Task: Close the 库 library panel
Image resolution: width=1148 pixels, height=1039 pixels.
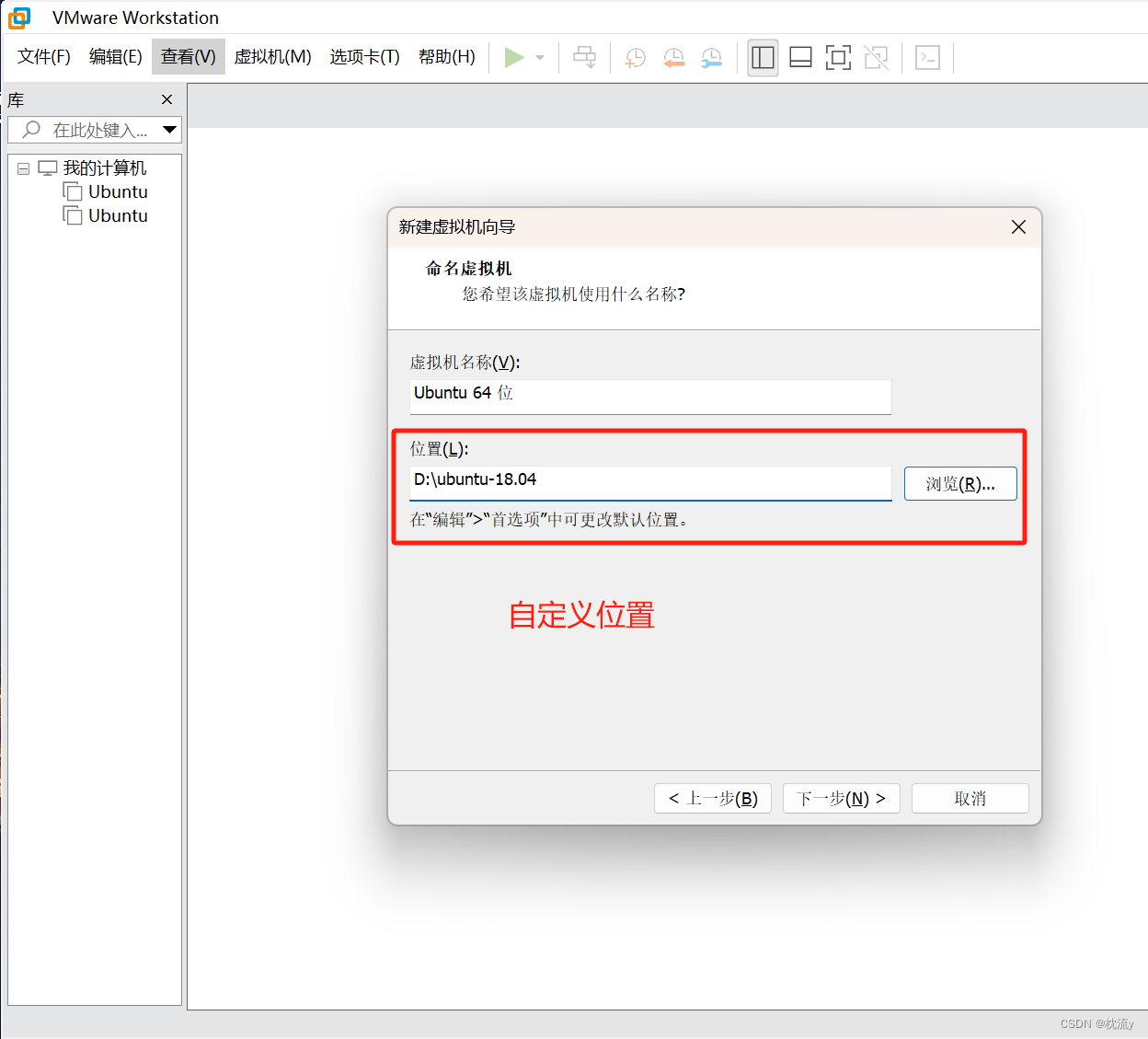Action: (166, 99)
